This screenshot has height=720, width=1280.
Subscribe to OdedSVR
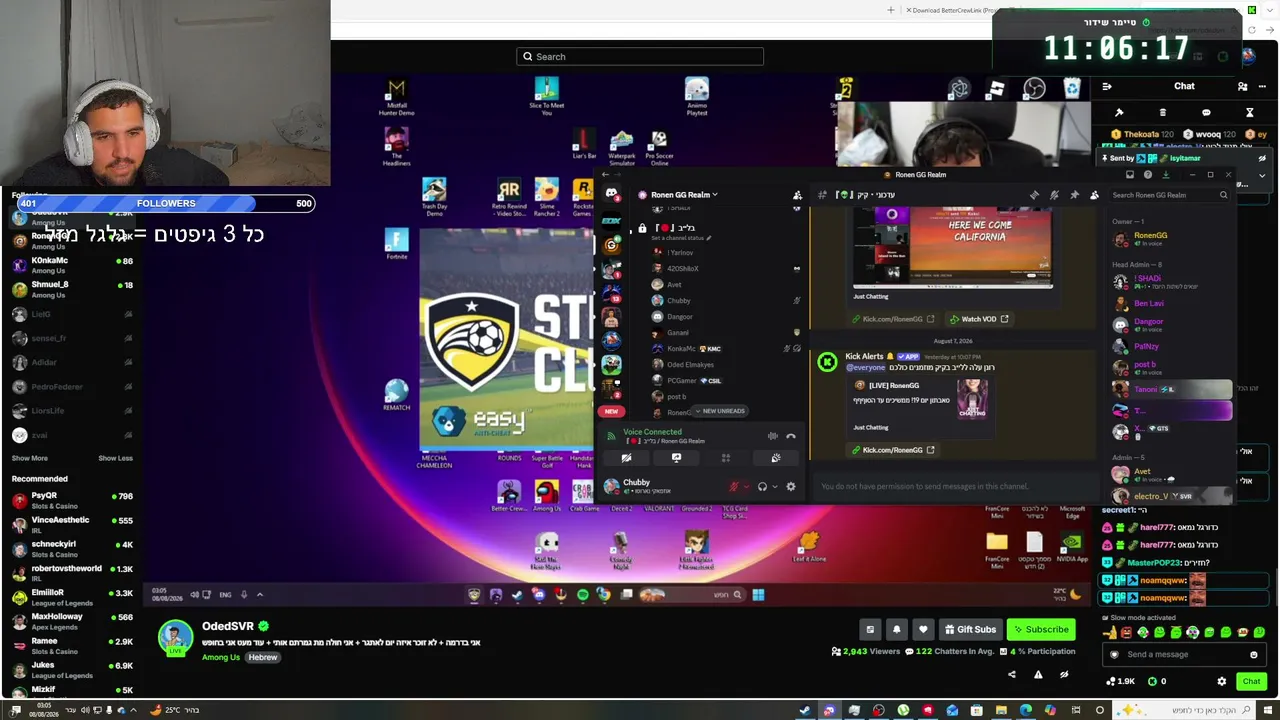click(1041, 630)
